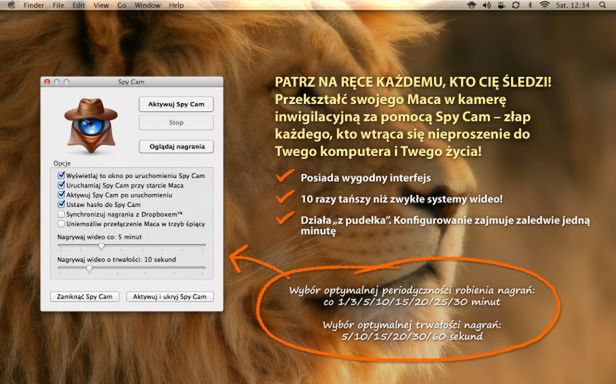Click Aktywuj i ukryj Spy Cam
Image resolution: width=616 pixels, height=384 pixels.
tap(170, 296)
